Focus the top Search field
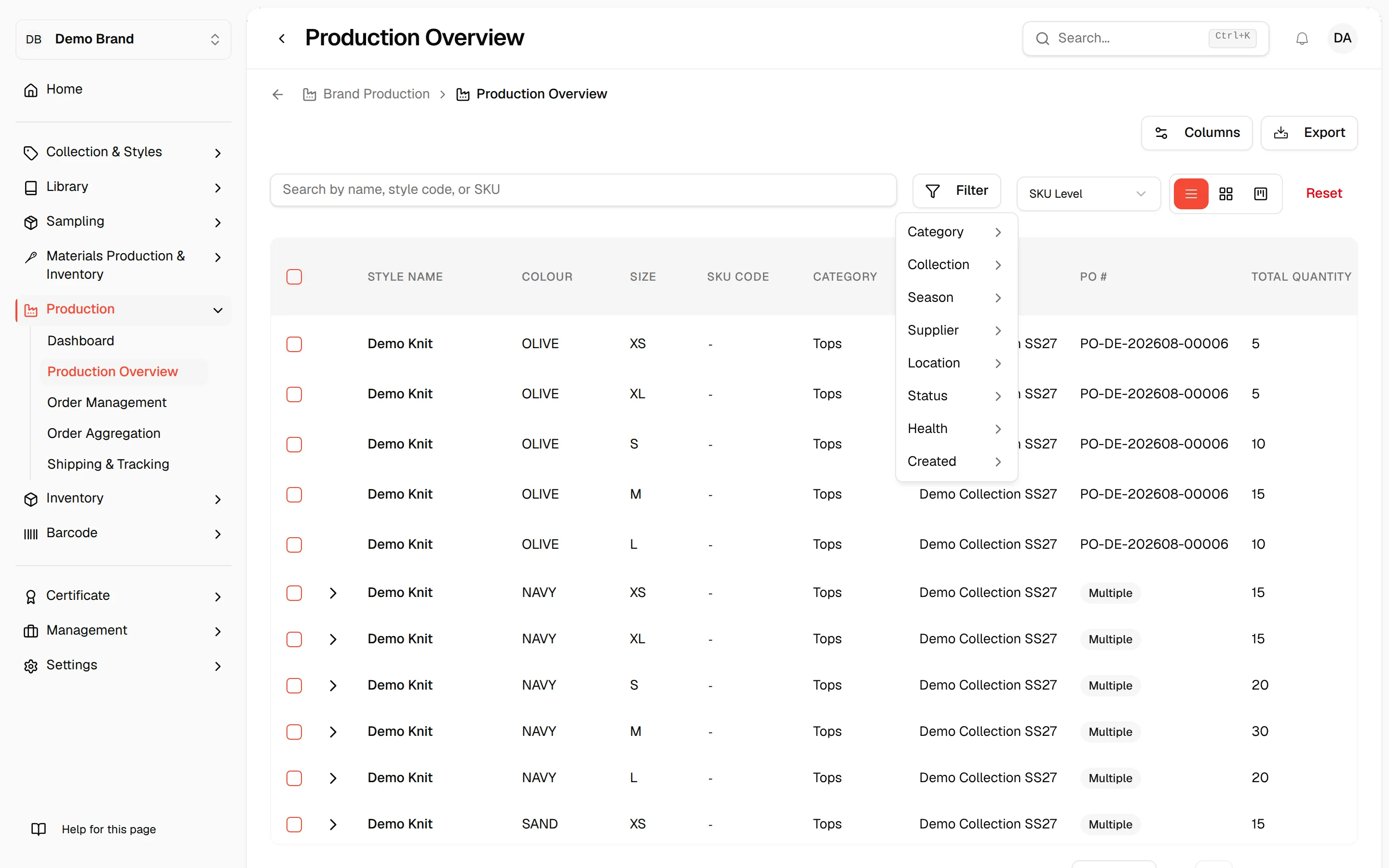Screen dimensions: 1389x868 (1145, 39)
